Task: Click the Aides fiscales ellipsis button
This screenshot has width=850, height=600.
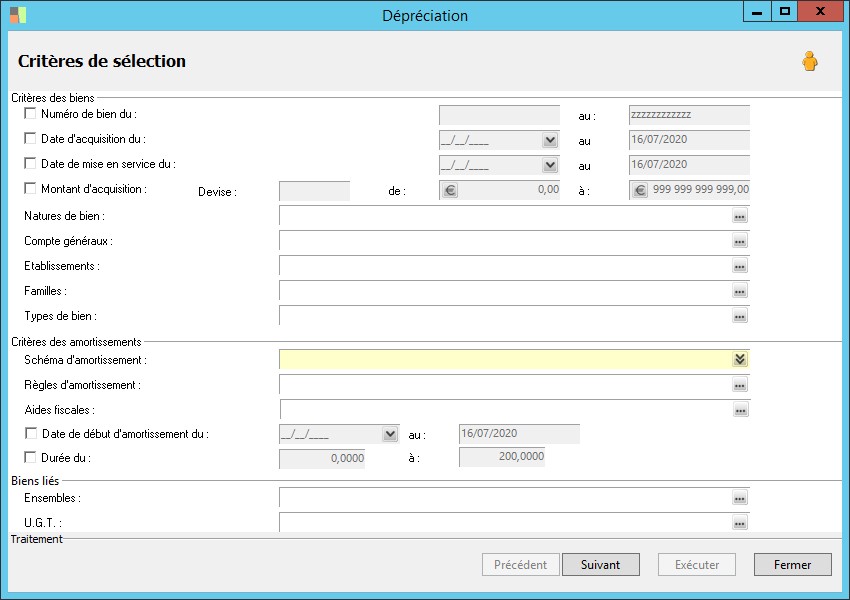Action: (x=740, y=410)
